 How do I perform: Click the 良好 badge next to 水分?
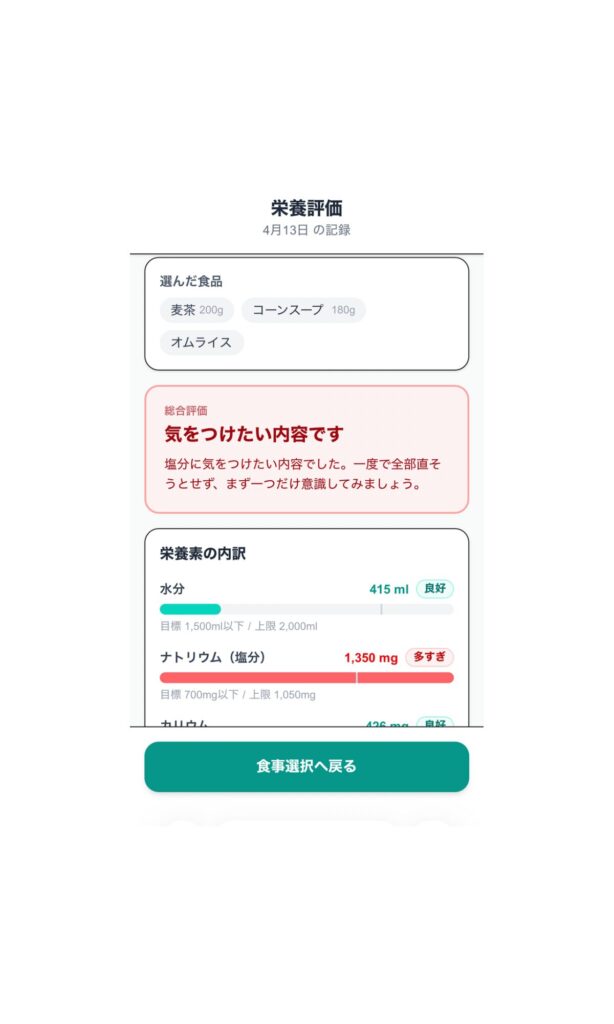(x=434, y=589)
